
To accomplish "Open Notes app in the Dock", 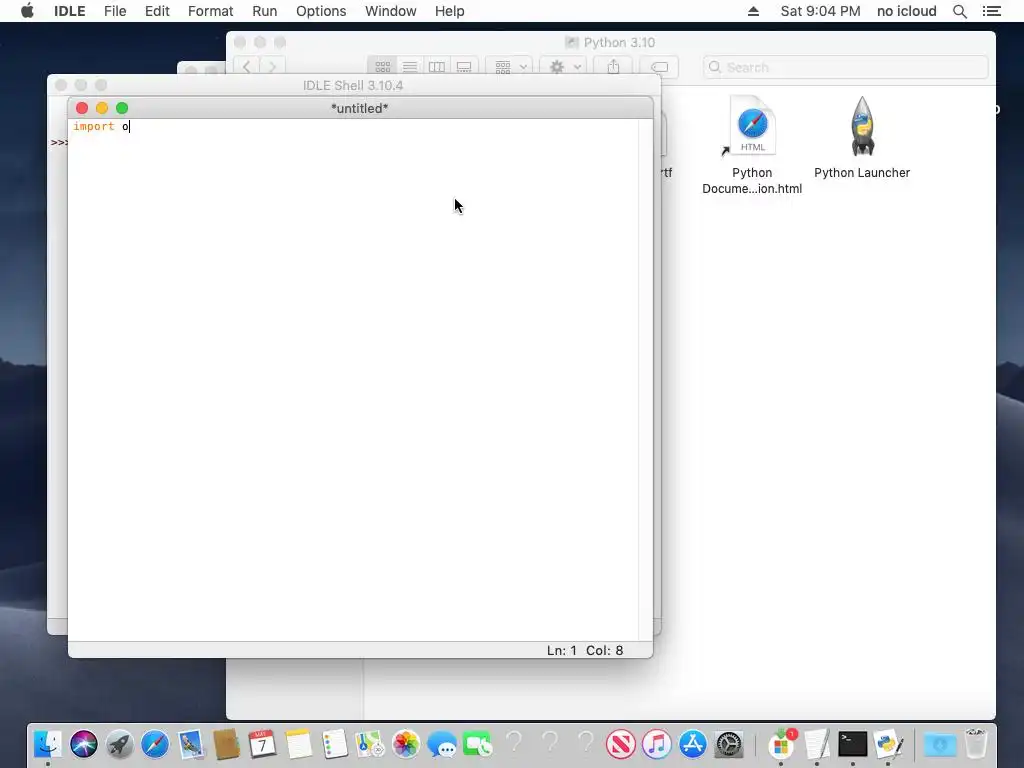I will (298, 744).
